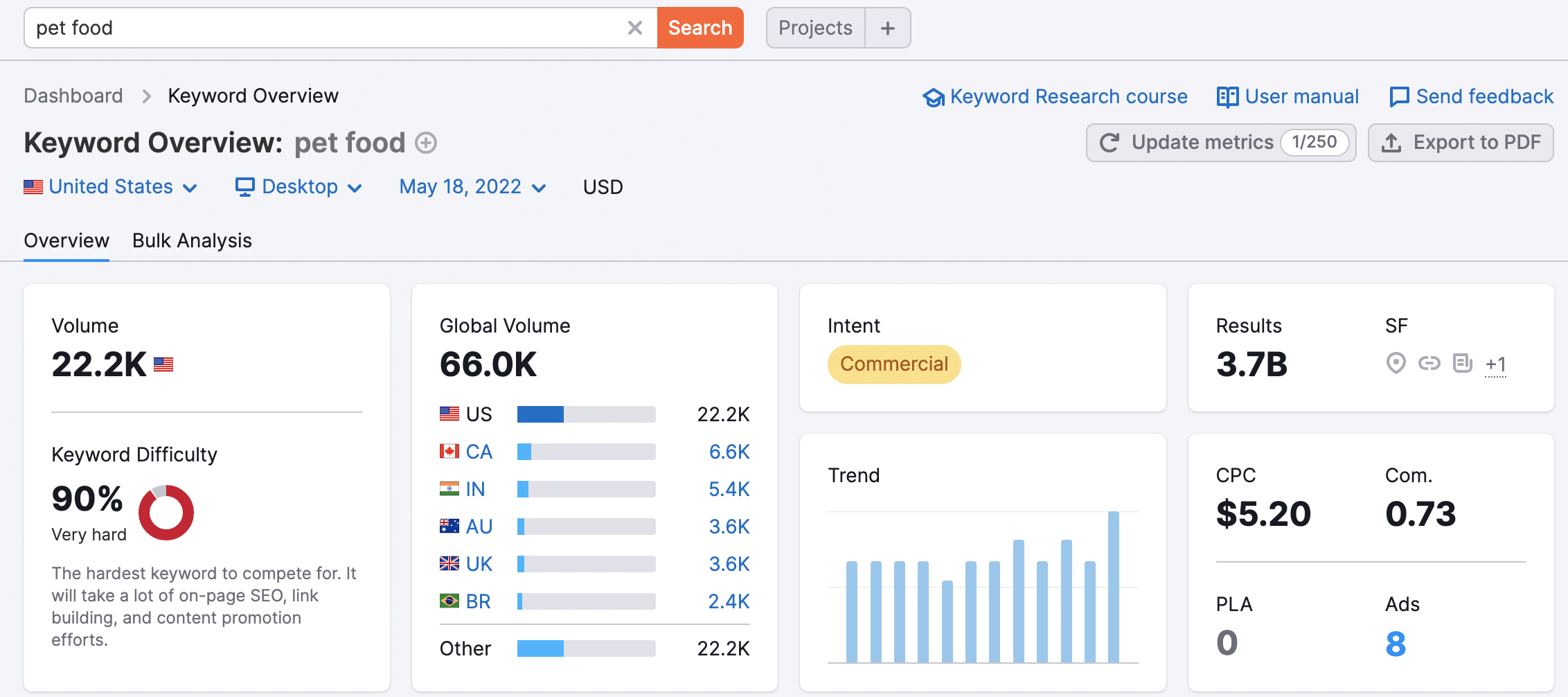This screenshot has width=1568, height=697.
Task: Click the news SERP feature icon
Action: pos(1463,363)
